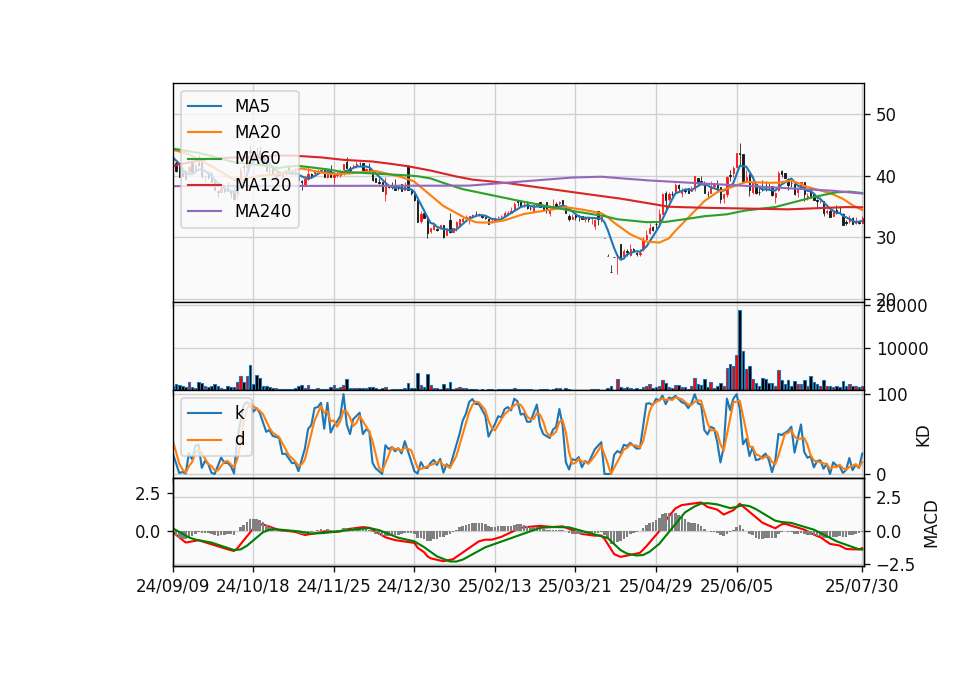Click the MA20 legend label
This screenshot has width=960, height=690.
[257, 132]
